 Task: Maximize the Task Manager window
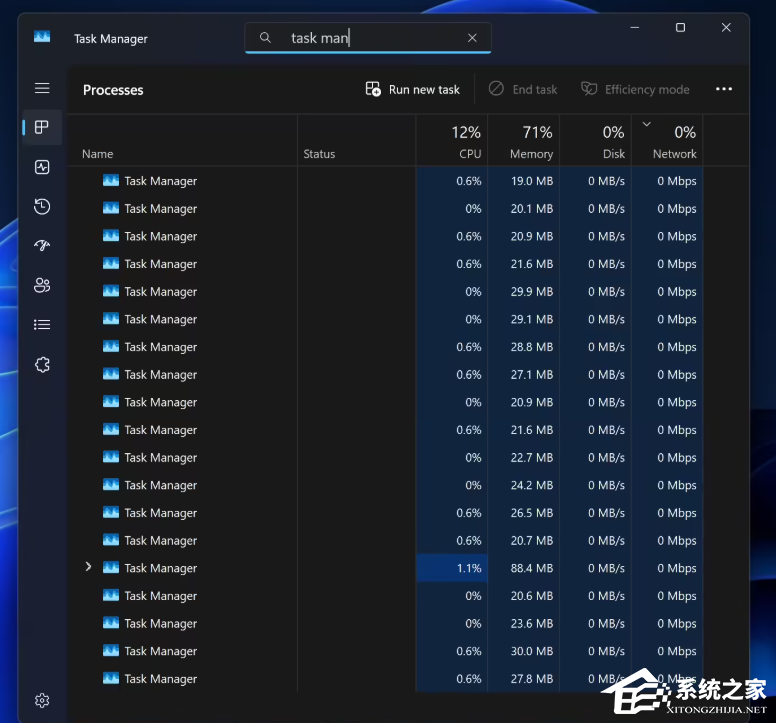(680, 28)
